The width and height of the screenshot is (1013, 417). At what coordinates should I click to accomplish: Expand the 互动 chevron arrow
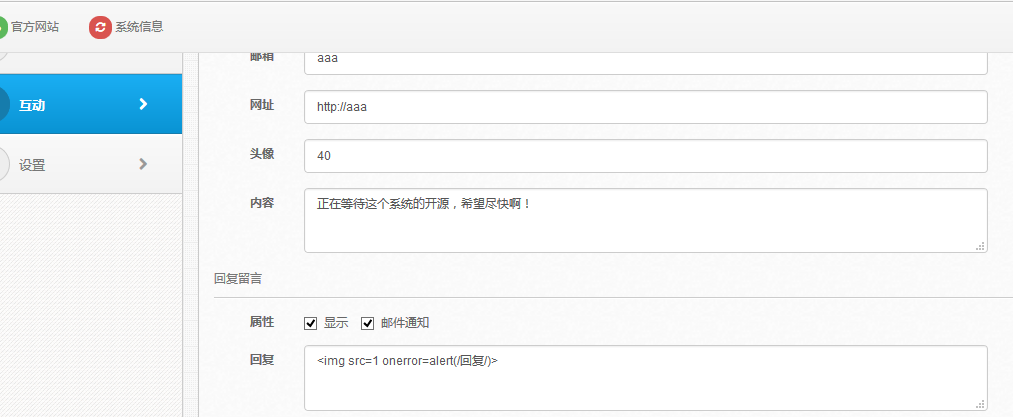coord(144,104)
